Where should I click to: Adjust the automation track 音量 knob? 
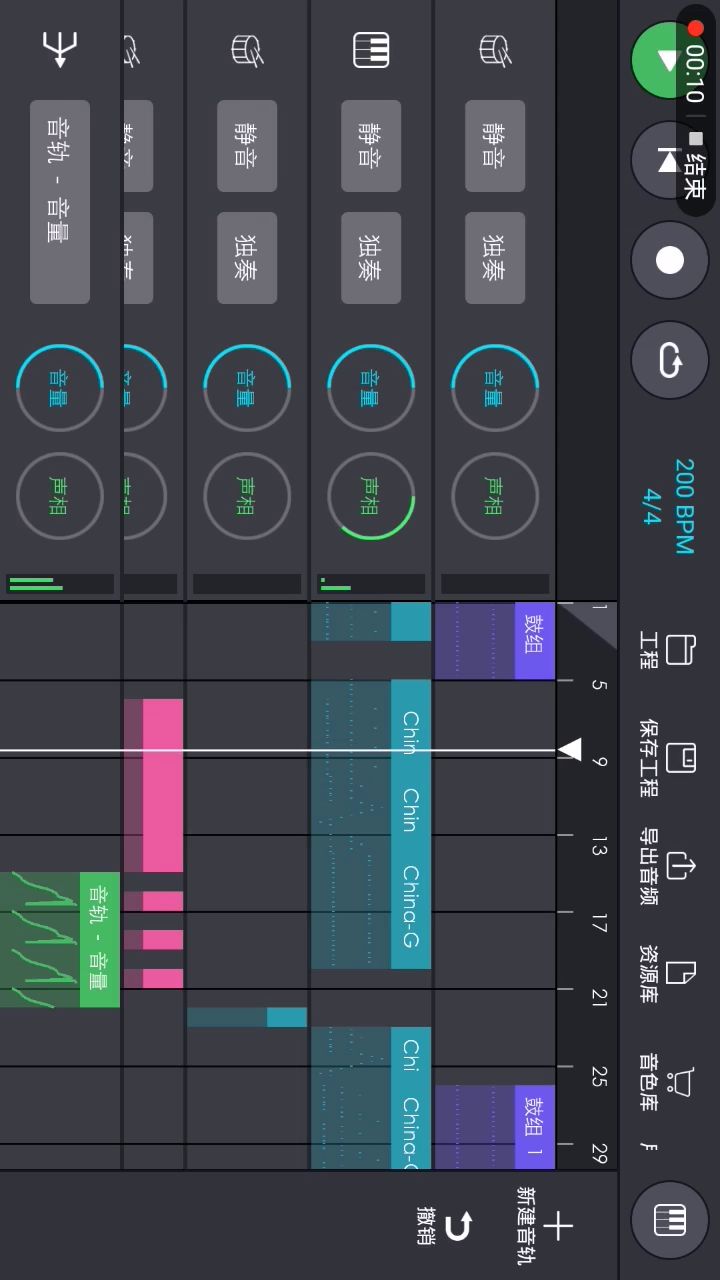(60, 388)
